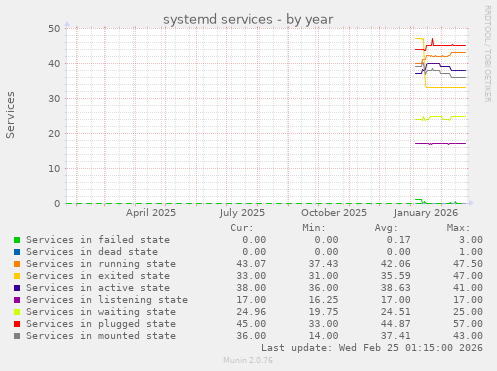This screenshot has width=497, height=371.
Task: Select 'Services in active state' legend label
Action: point(98,288)
